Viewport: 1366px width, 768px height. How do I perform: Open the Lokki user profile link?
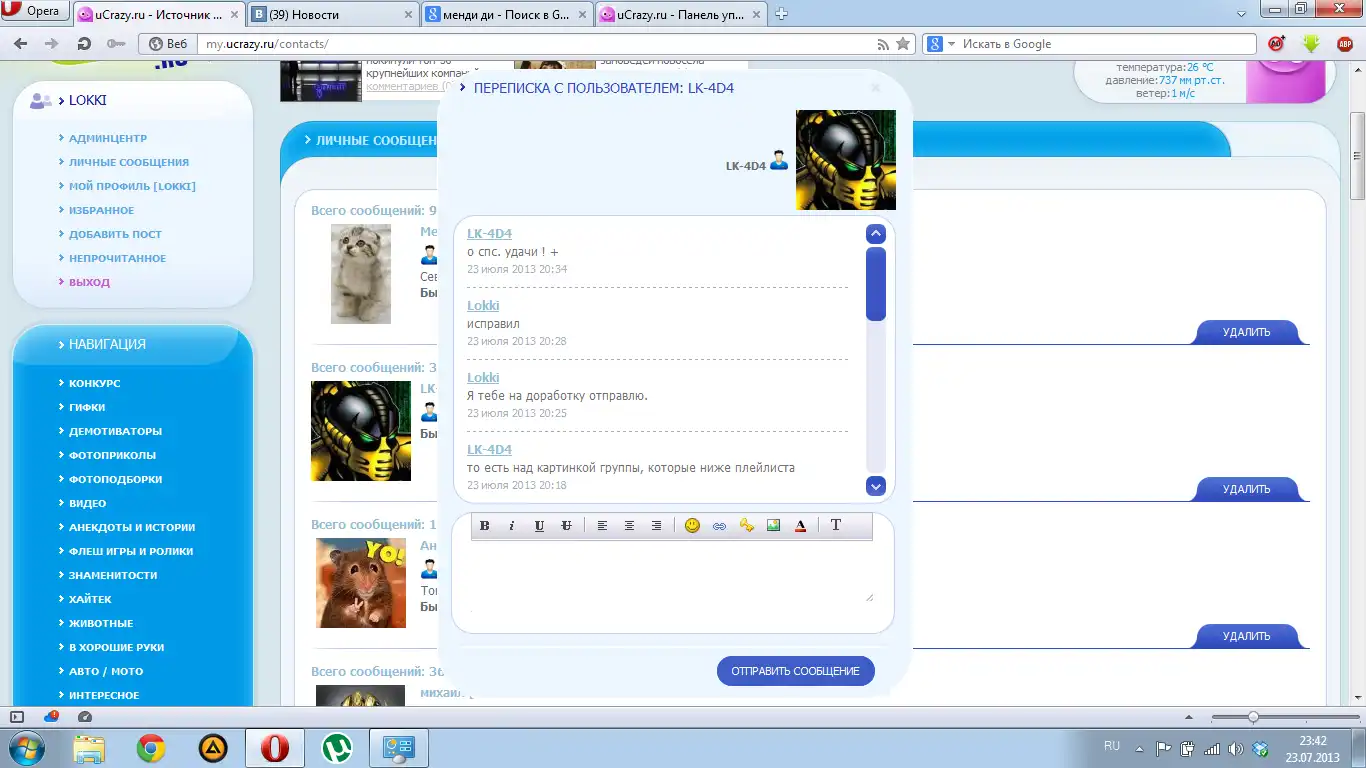(x=483, y=305)
